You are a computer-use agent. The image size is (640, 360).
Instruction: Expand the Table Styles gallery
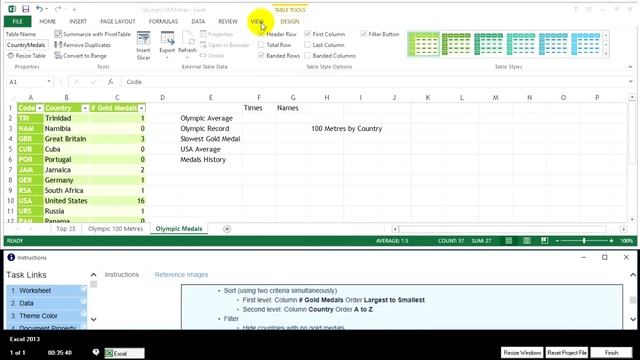606,54
